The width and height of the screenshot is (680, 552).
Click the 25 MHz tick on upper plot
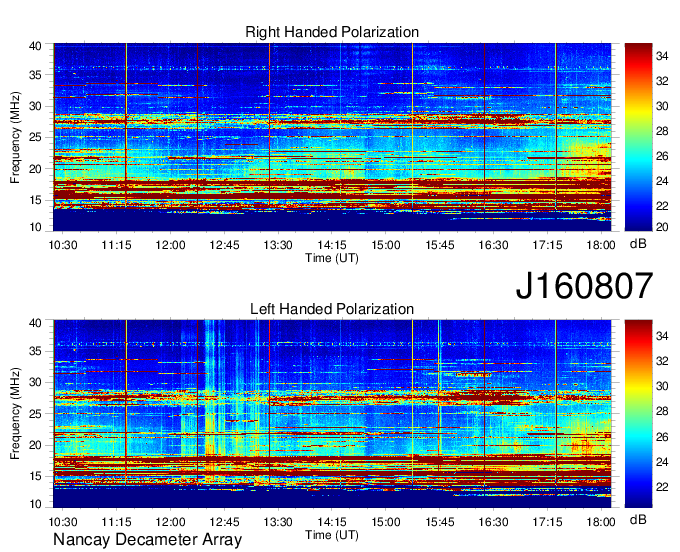tap(35, 137)
